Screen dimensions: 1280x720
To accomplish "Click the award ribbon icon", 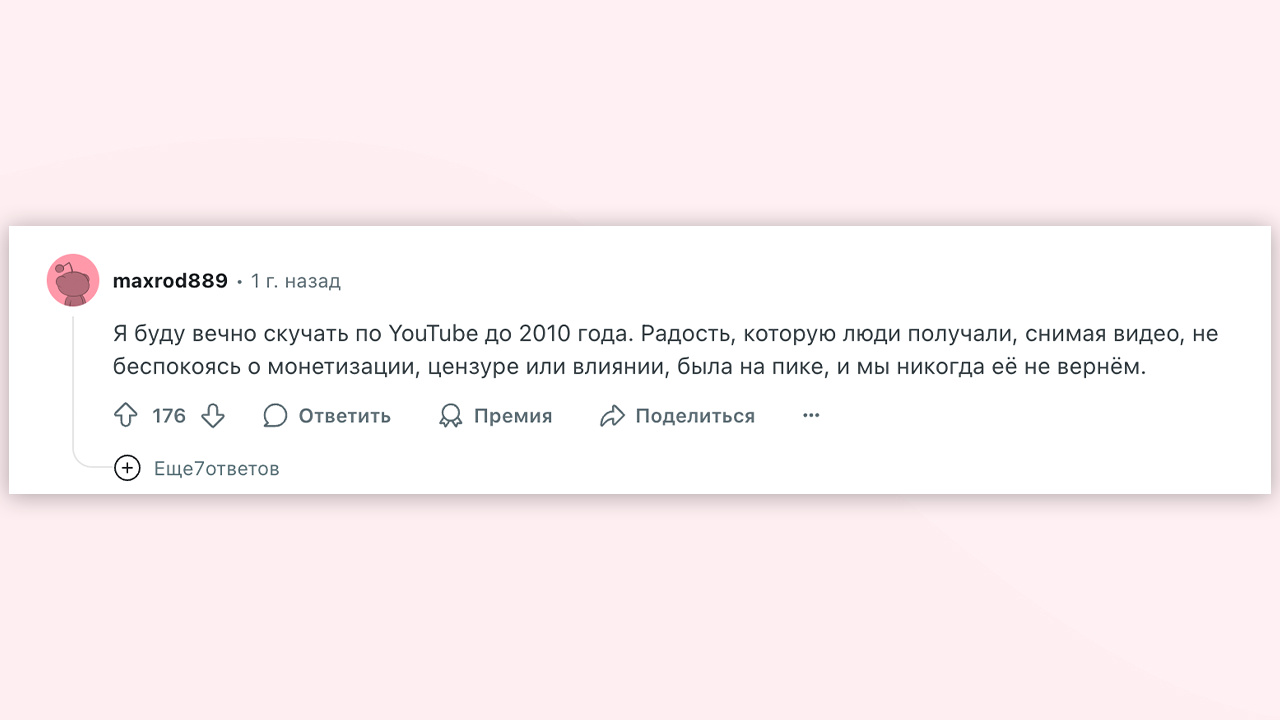I will click(451, 416).
